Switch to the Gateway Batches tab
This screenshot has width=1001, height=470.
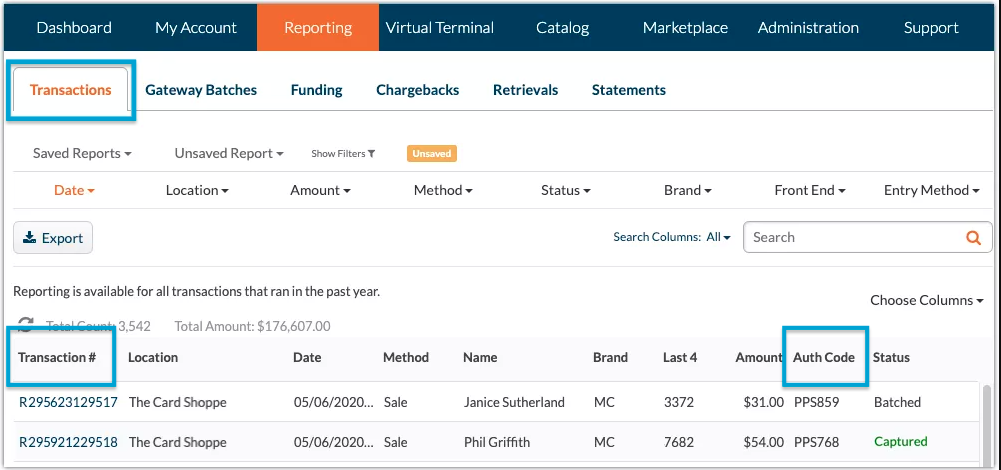click(x=201, y=90)
